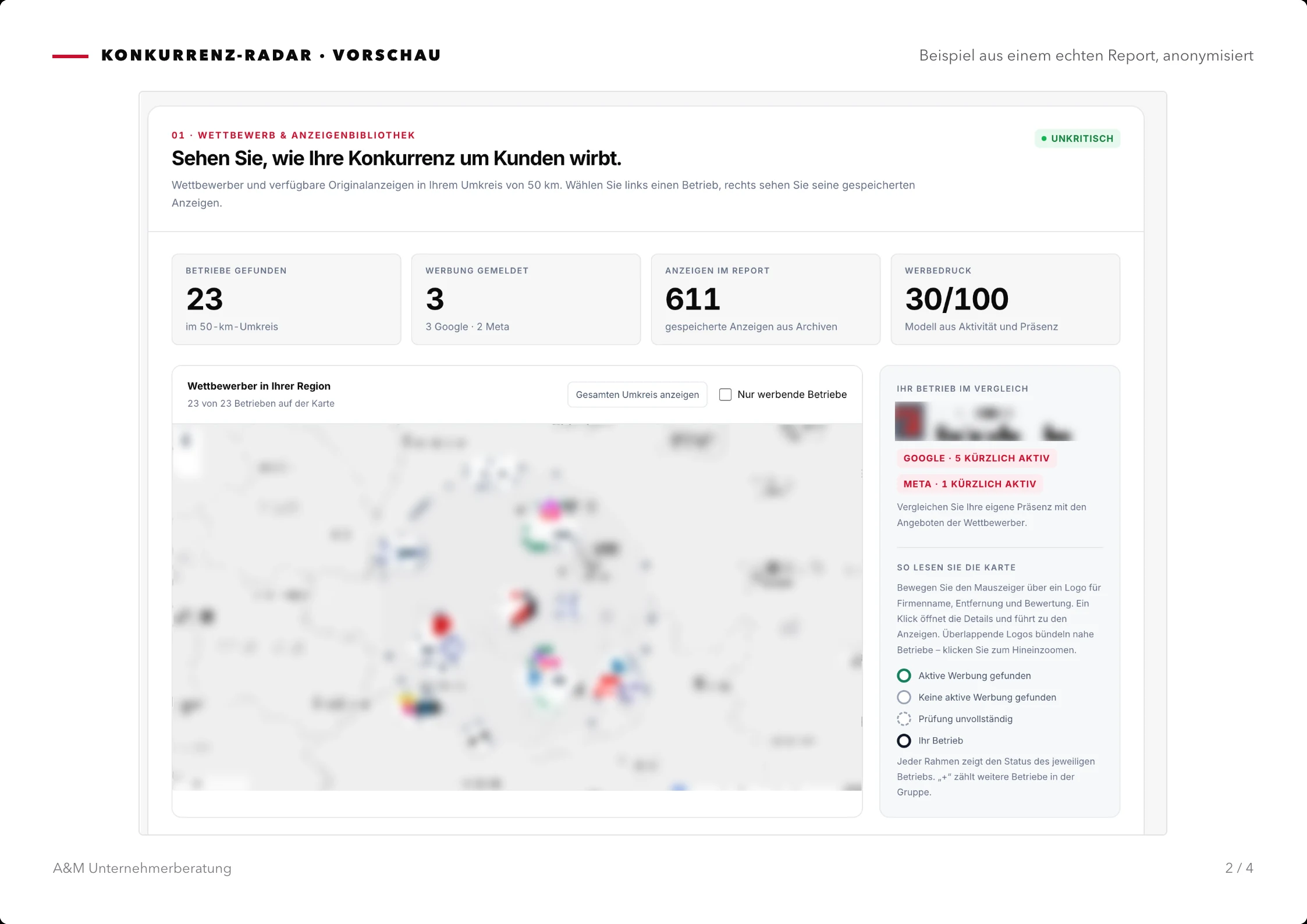Open the Betriebe gefunden 23 card
This screenshot has width=1307, height=924.
286,299
